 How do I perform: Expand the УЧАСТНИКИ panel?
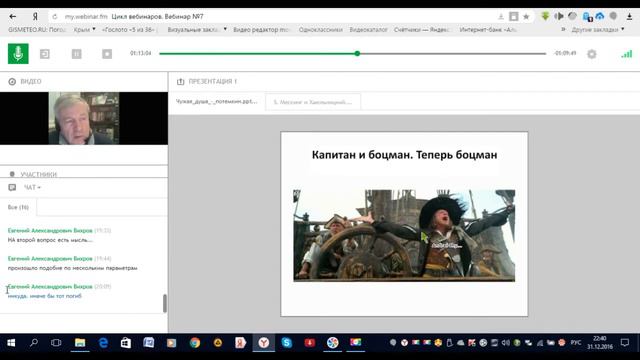[x=38, y=174]
